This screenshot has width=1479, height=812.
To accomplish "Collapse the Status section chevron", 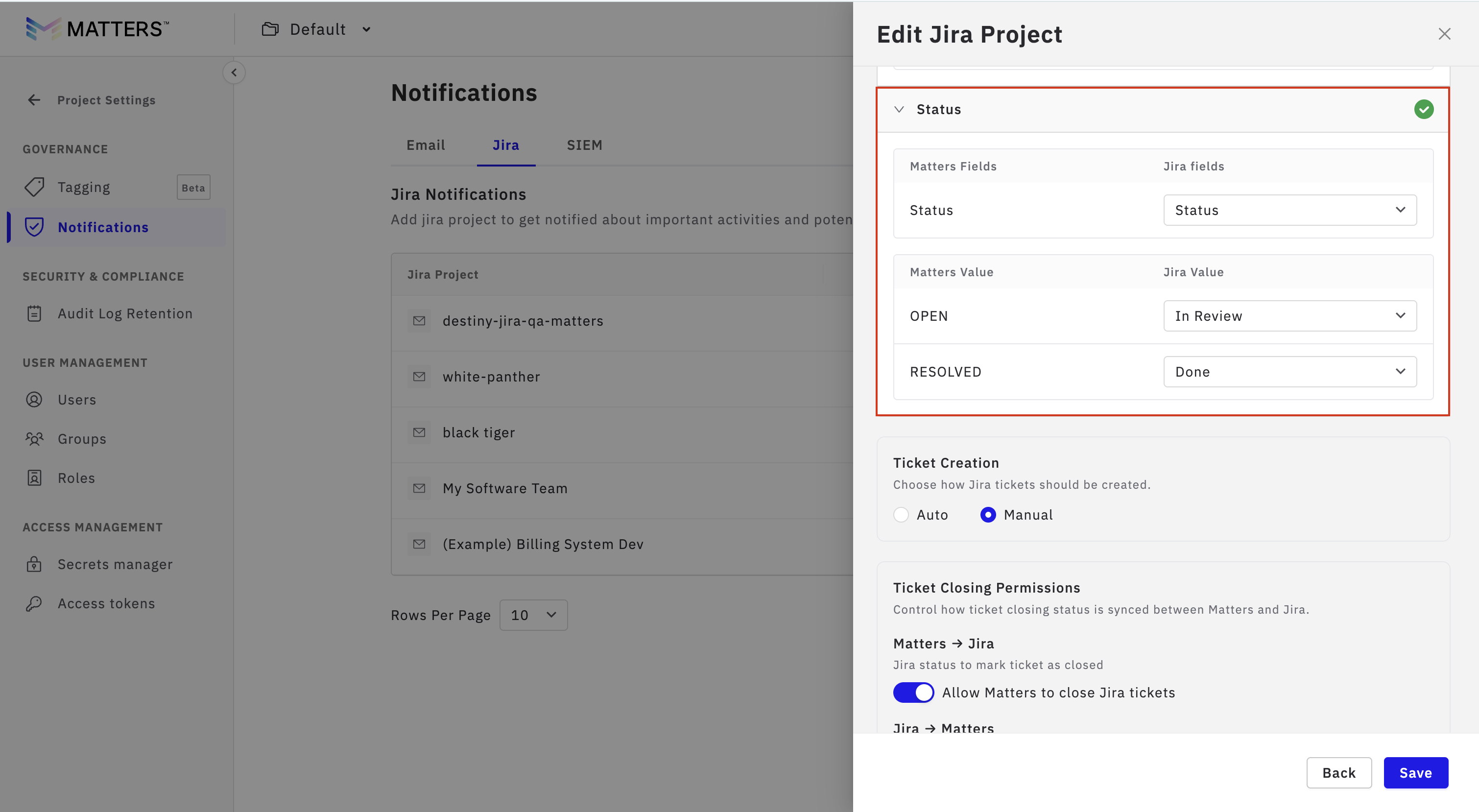I will tap(899, 109).
